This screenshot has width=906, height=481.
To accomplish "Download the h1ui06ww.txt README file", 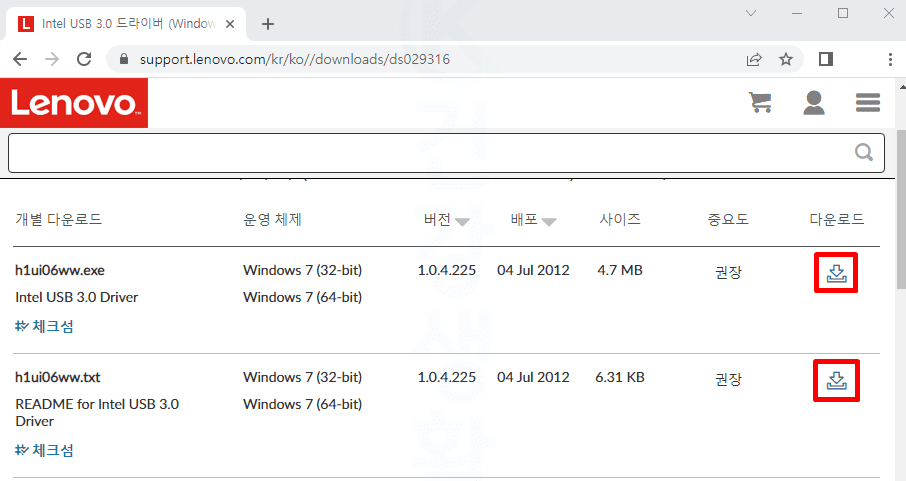I will (836, 380).
